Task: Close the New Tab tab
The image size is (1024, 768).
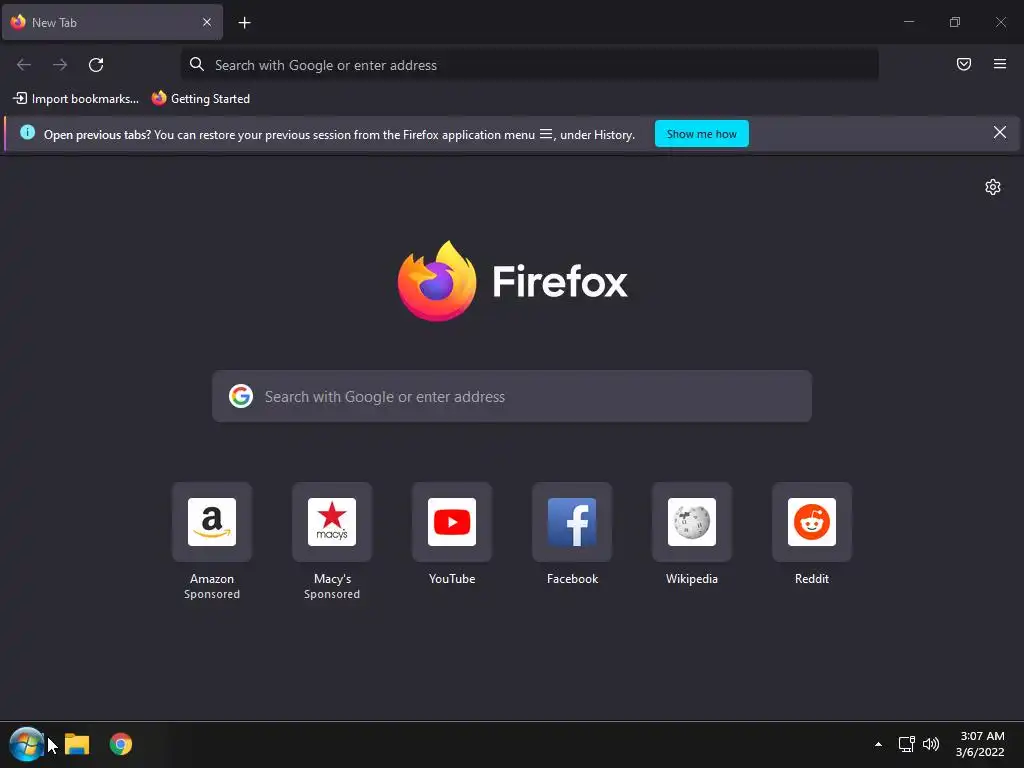Action: [206, 22]
